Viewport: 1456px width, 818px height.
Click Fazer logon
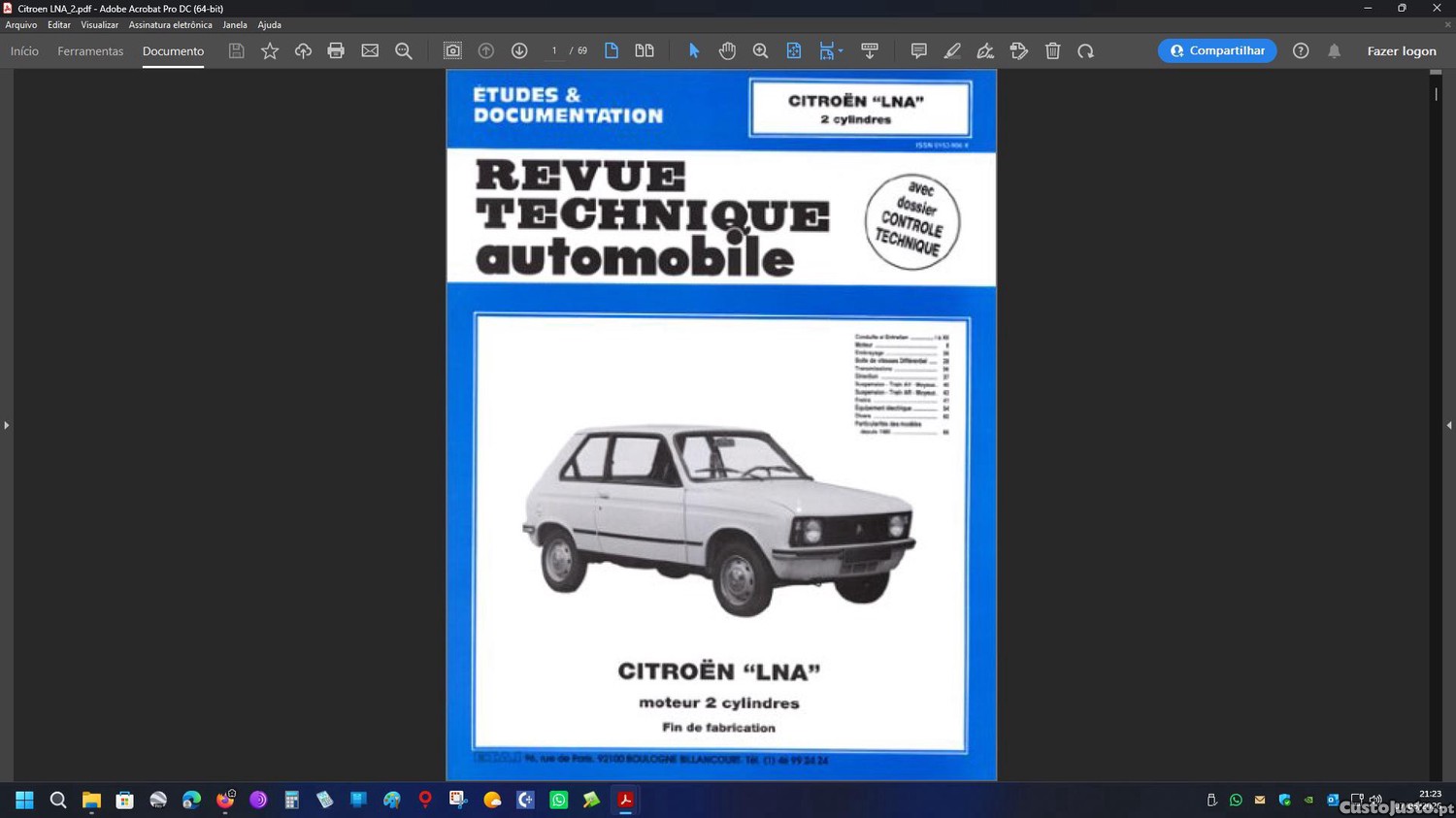[1402, 51]
